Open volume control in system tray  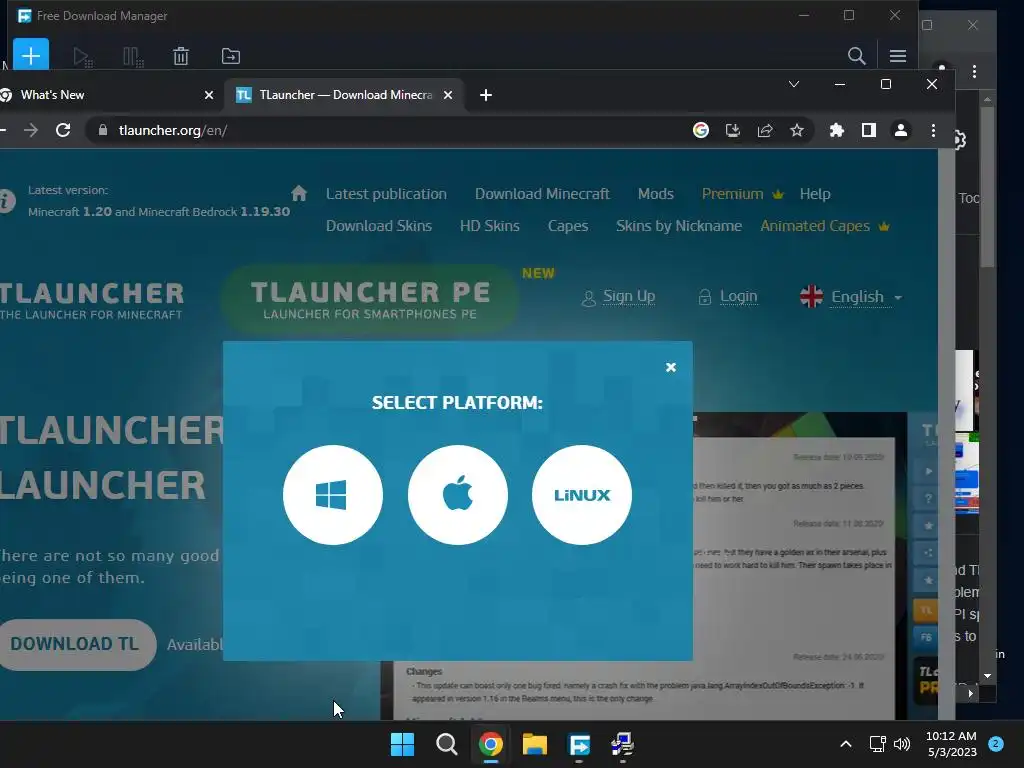point(902,744)
